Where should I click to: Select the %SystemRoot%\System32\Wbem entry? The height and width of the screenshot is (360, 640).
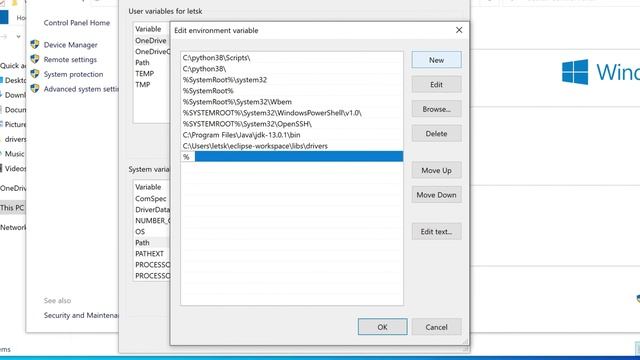click(291, 102)
